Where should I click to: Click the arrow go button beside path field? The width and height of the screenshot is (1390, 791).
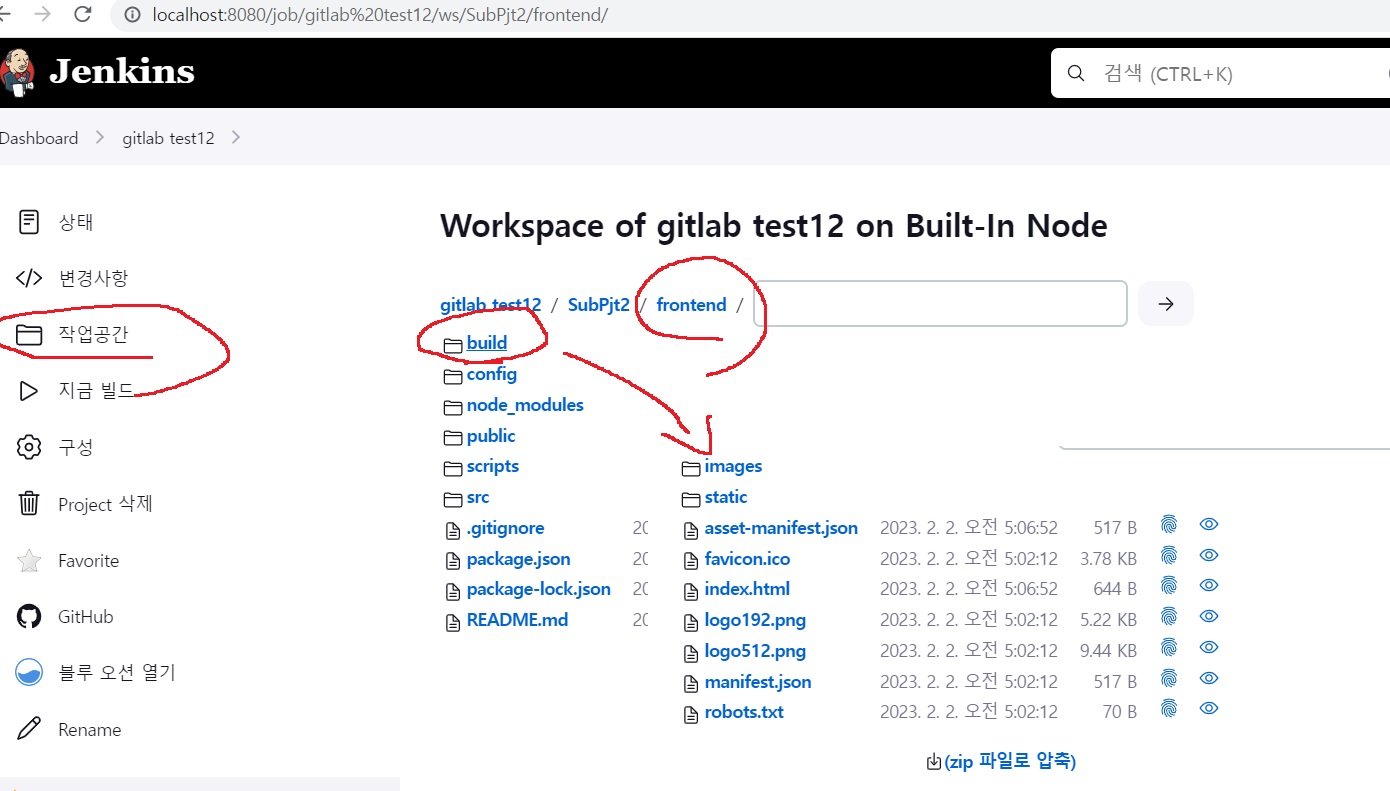(1166, 304)
